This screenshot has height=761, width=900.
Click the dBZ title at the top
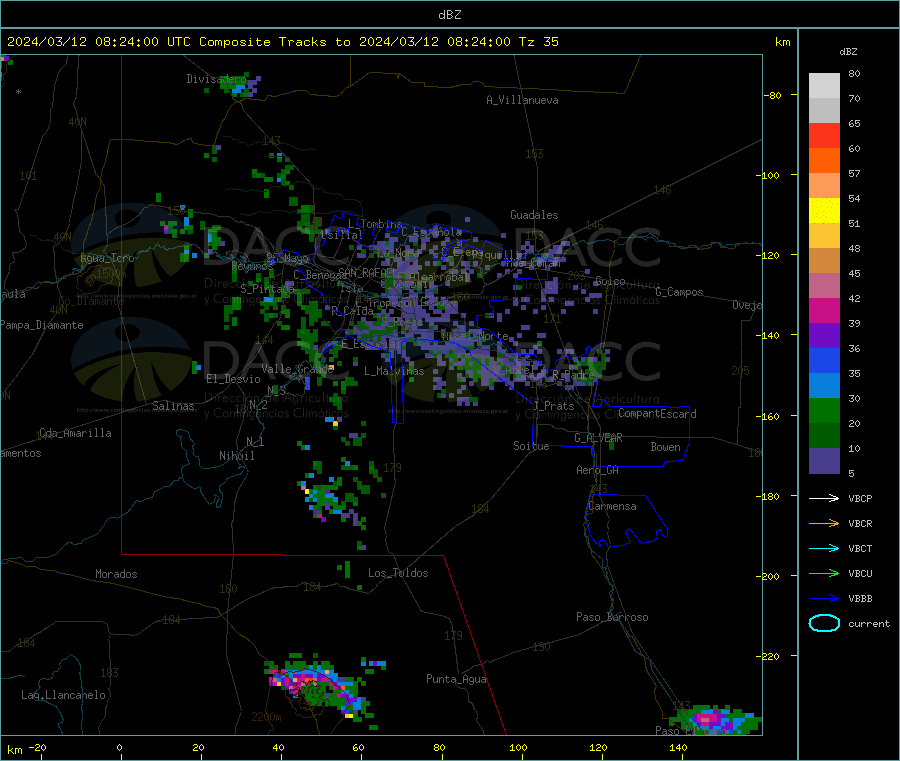click(449, 14)
